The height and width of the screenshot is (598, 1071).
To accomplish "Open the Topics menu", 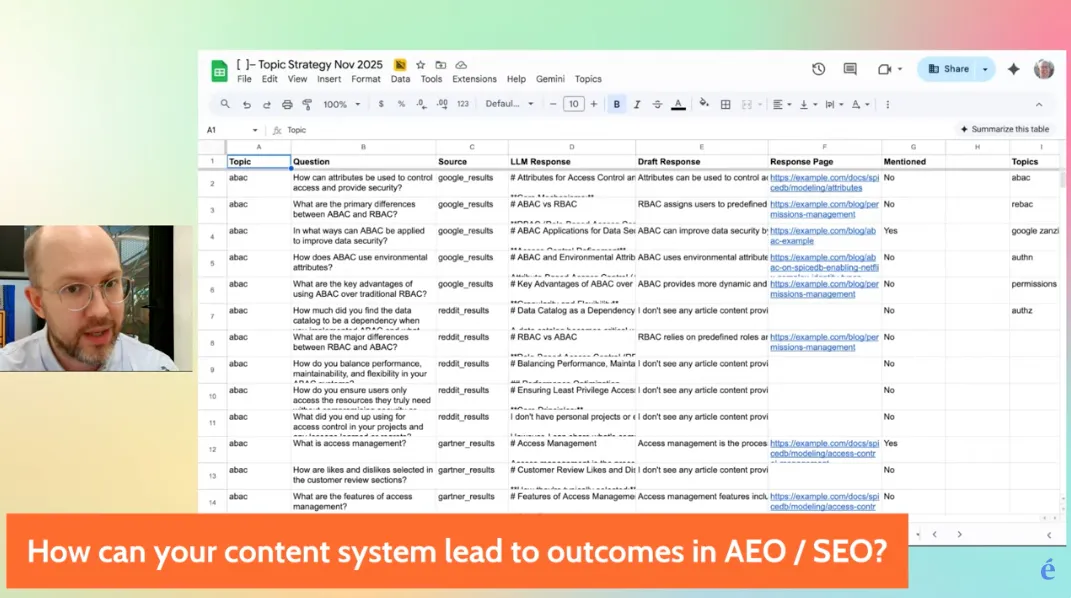I will tap(588, 79).
